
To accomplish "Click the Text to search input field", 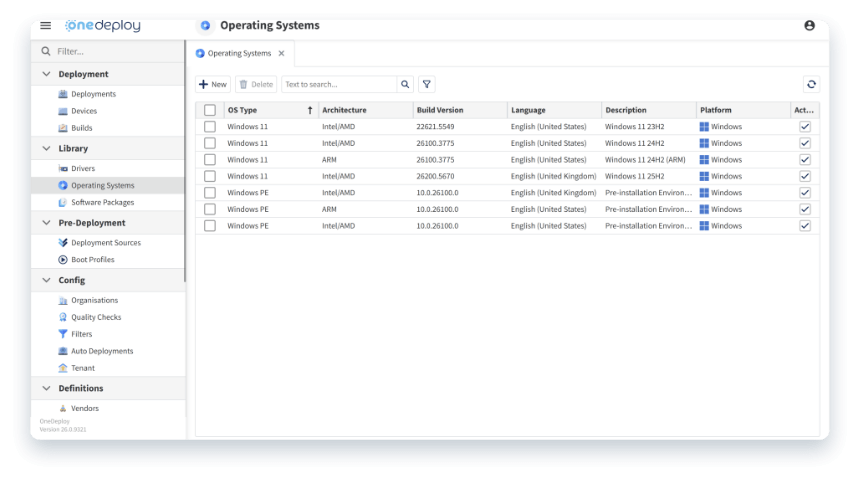I will [x=339, y=85].
